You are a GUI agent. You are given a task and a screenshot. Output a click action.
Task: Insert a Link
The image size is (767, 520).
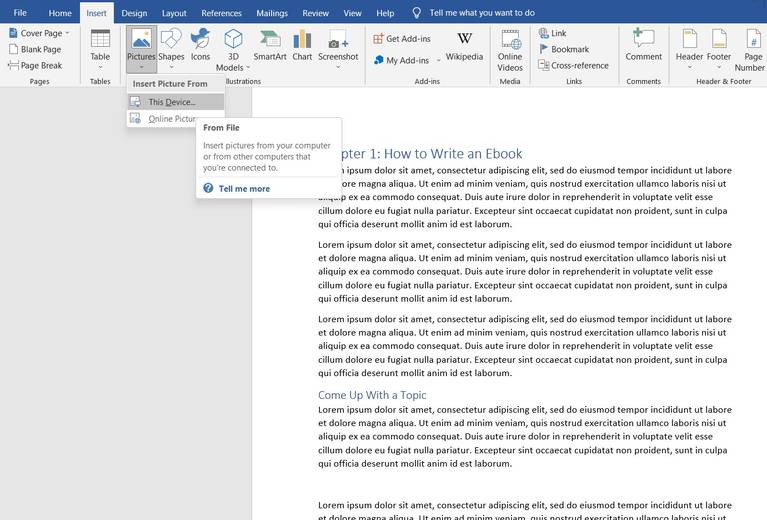tap(552, 33)
